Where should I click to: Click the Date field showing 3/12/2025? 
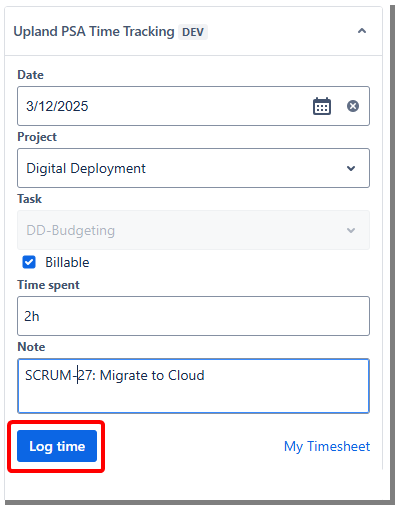point(193,106)
